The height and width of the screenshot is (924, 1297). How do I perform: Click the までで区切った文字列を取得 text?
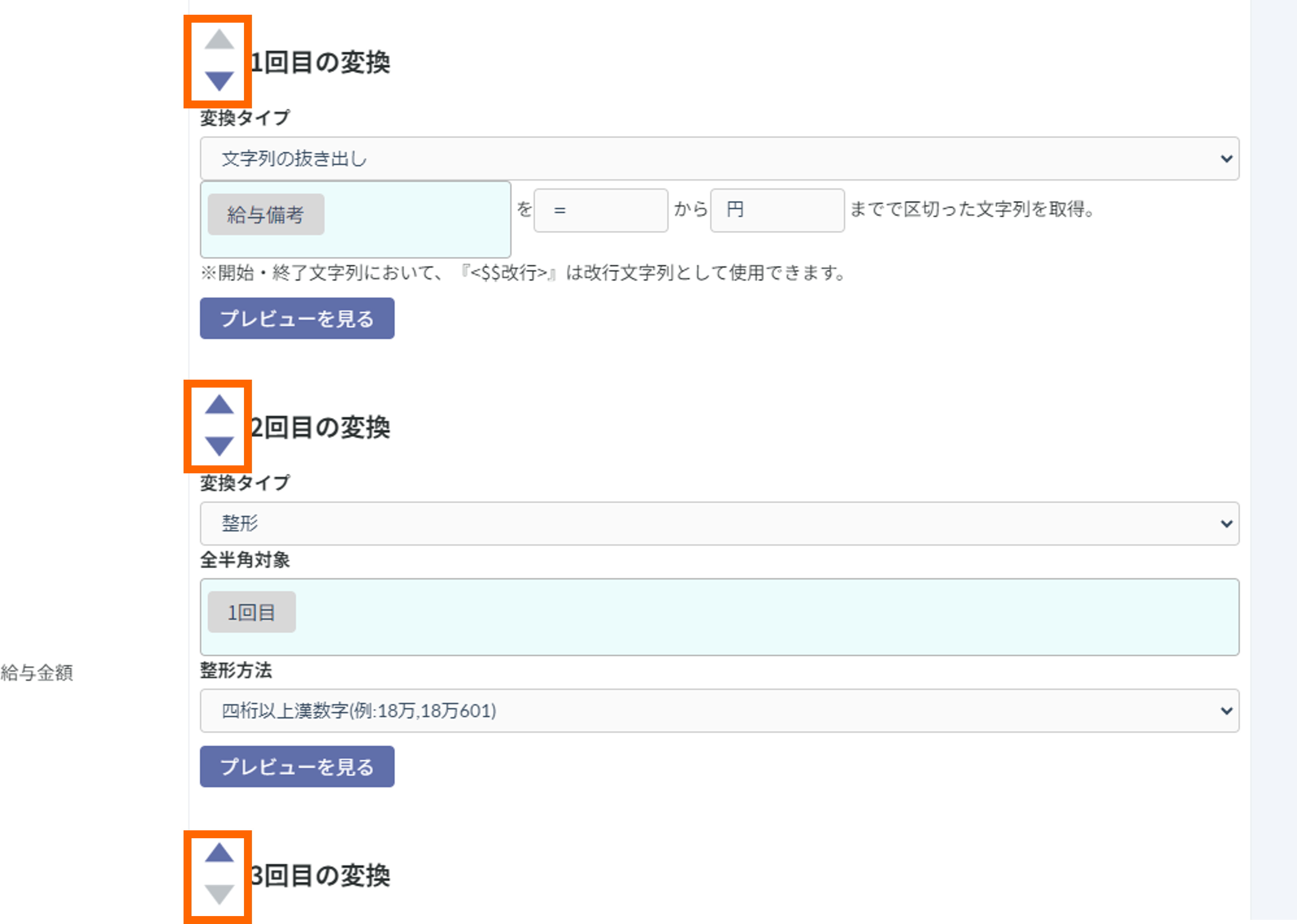[973, 209]
